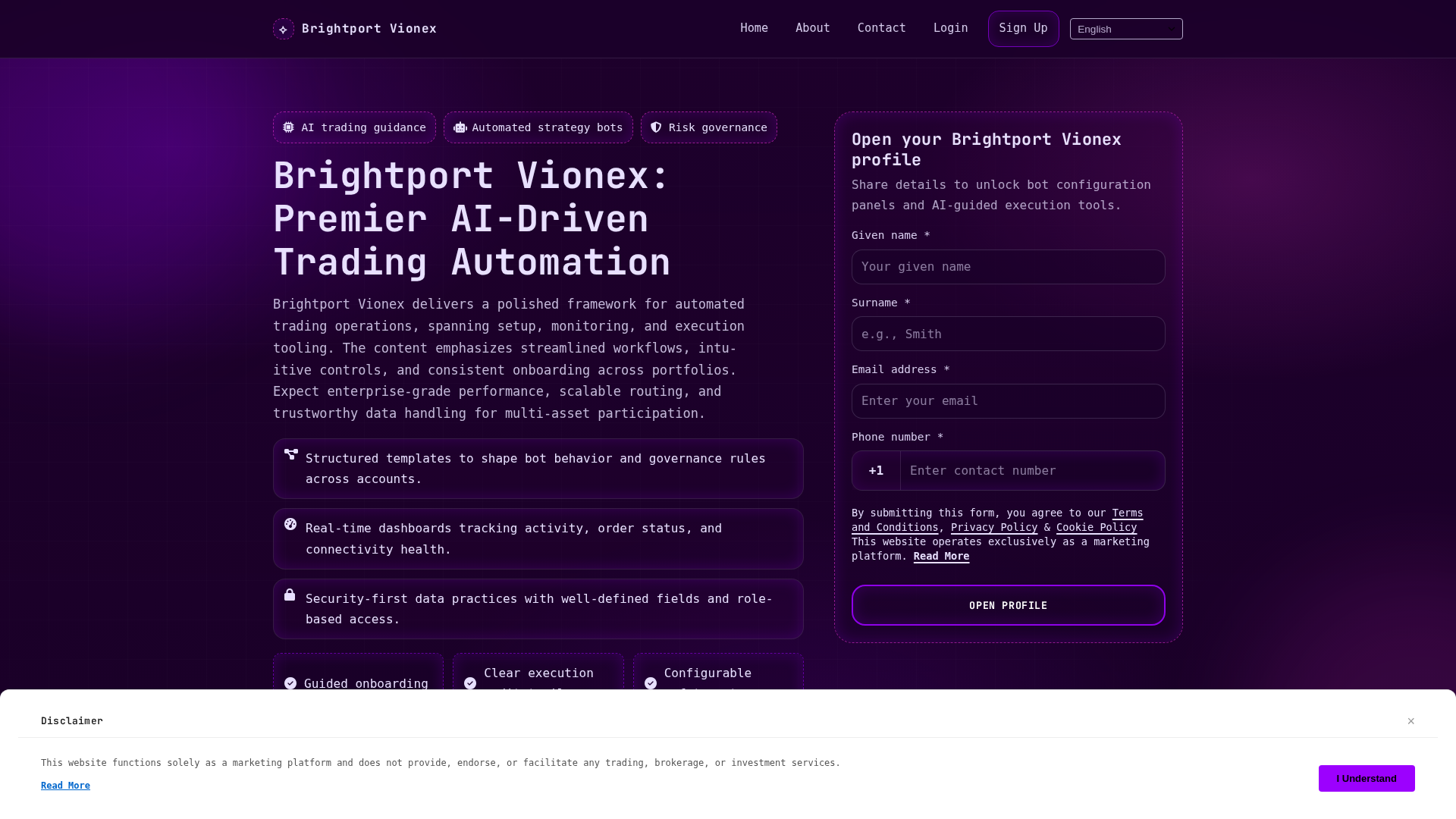Open the Contact nav item
Viewport: 1456px width, 819px height.
click(881, 28)
